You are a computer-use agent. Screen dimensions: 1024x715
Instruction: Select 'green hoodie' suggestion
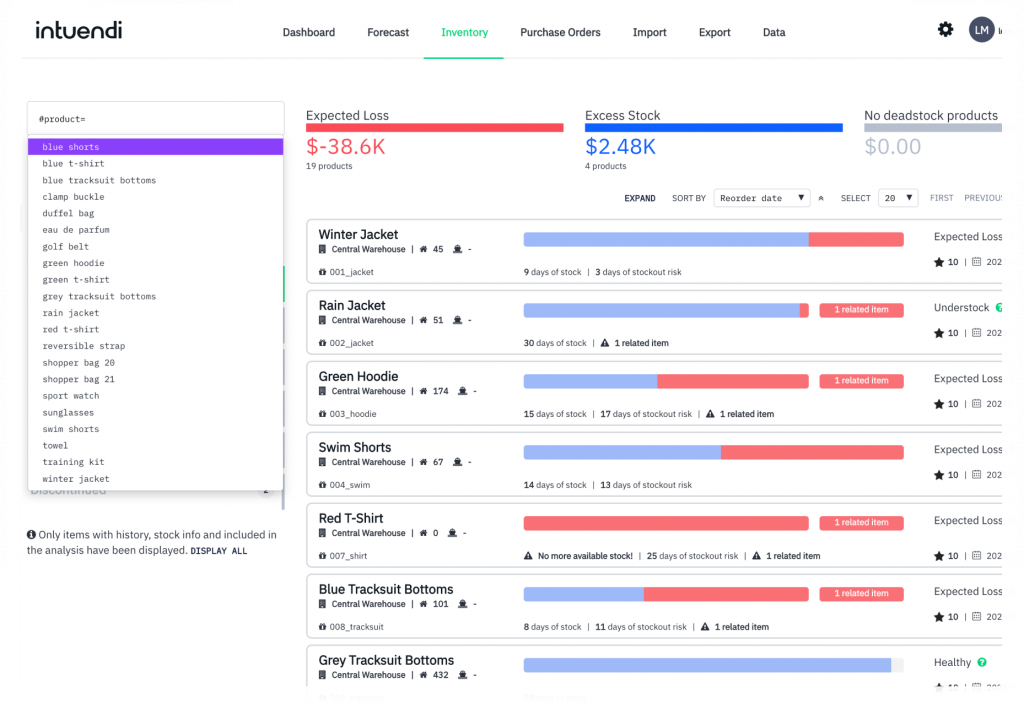pyautogui.click(x=155, y=263)
